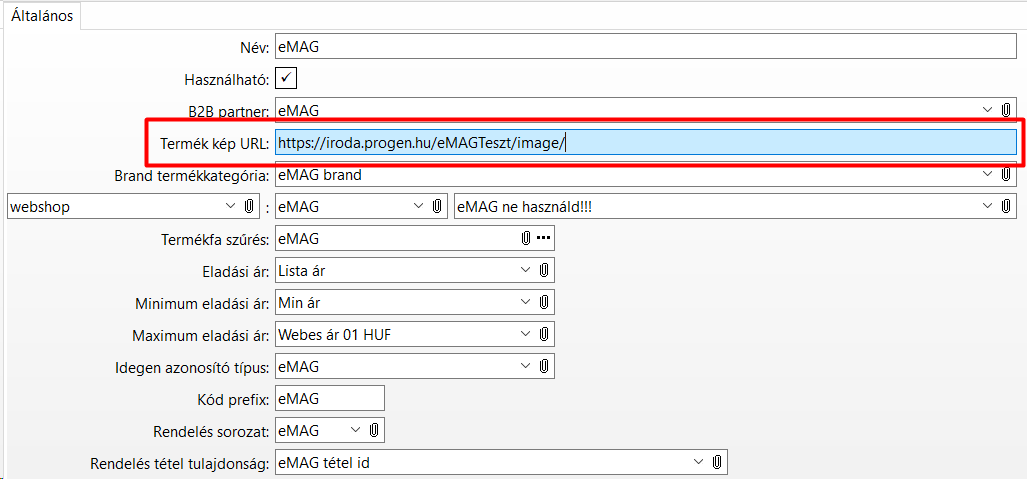Open the webshop dropdown arrow

[230, 206]
